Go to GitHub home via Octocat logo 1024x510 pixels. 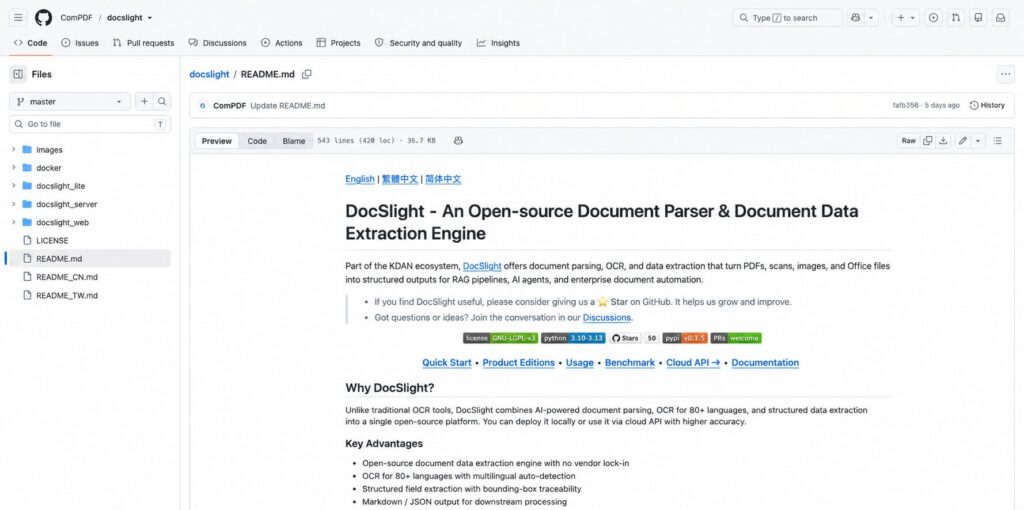(x=43, y=18)
